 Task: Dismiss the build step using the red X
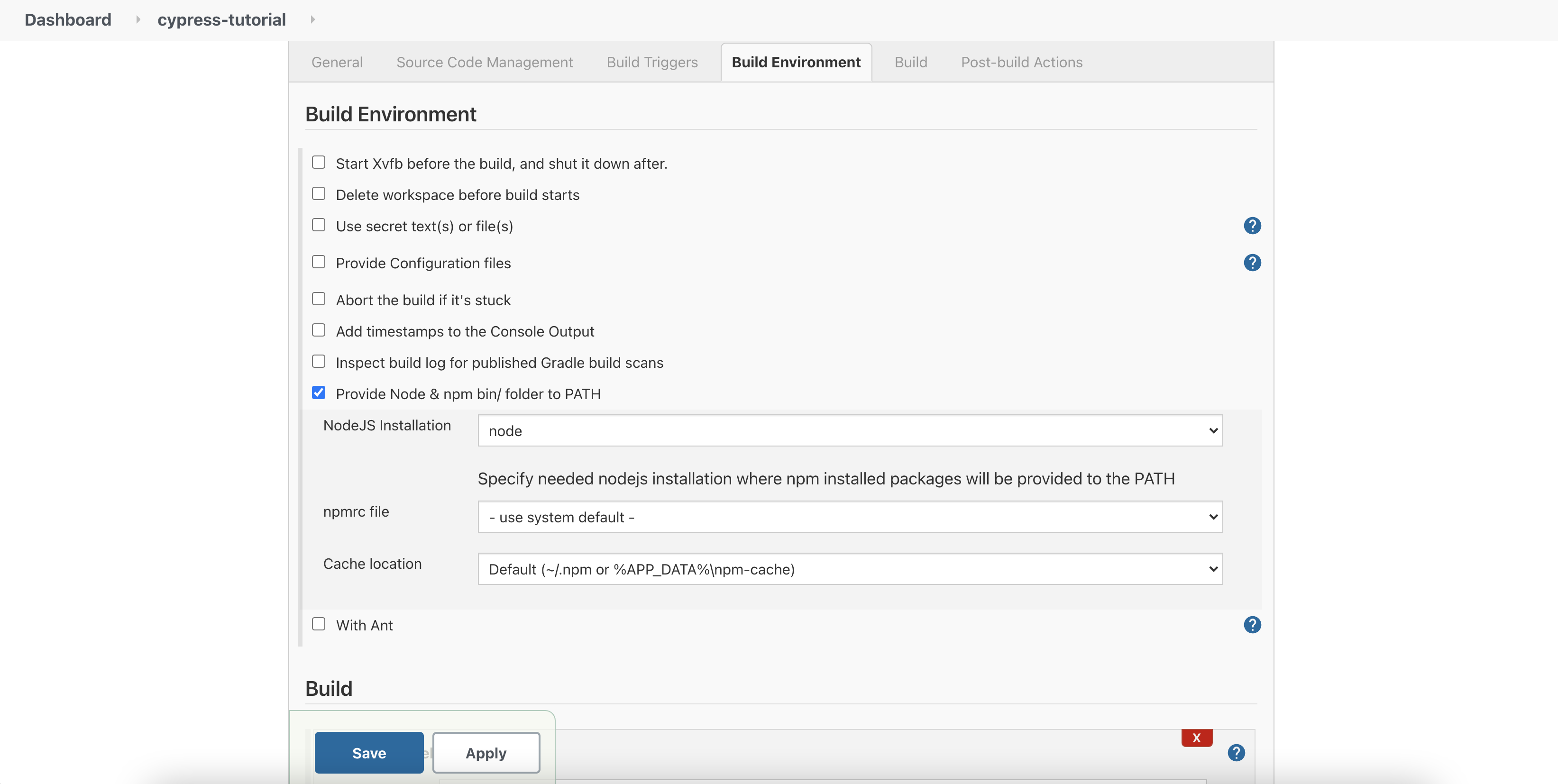click(1196, 738)
